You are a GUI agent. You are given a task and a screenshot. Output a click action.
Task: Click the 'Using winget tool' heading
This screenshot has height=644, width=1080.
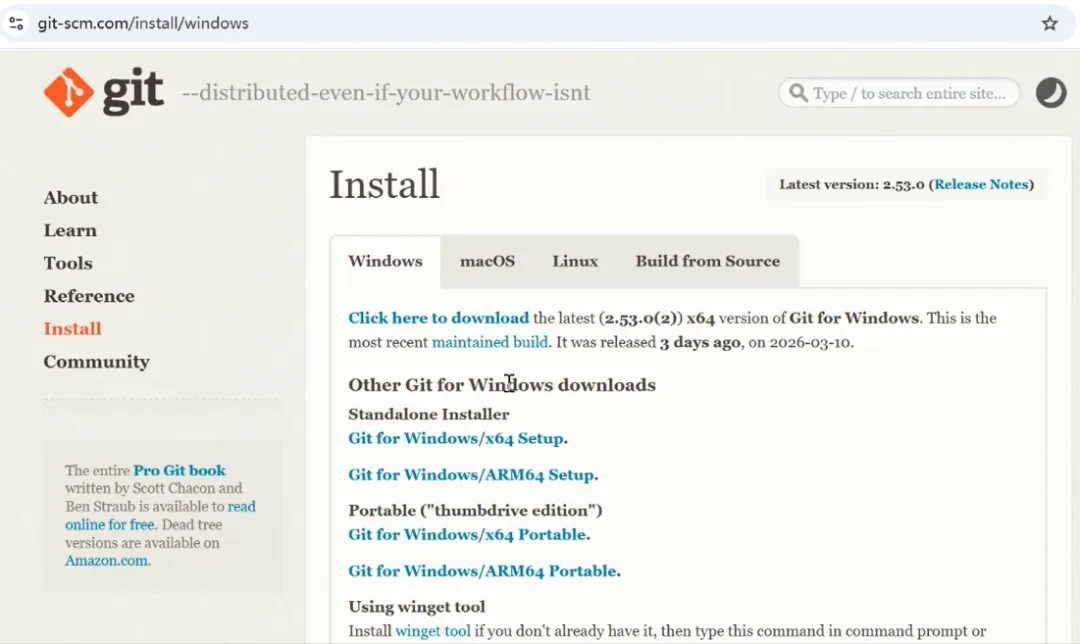tap(417, 607)
